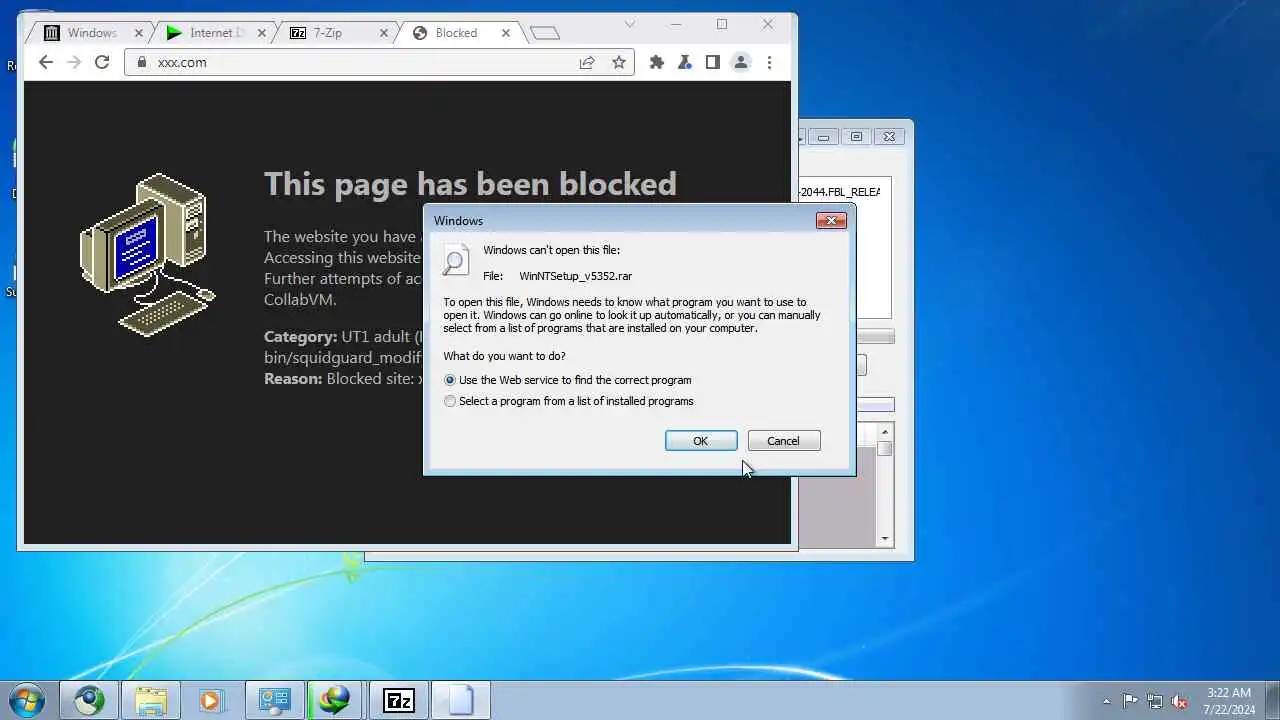1280x720 pixels.
Task: Confirm with the OK button
Action: (701, 441)
